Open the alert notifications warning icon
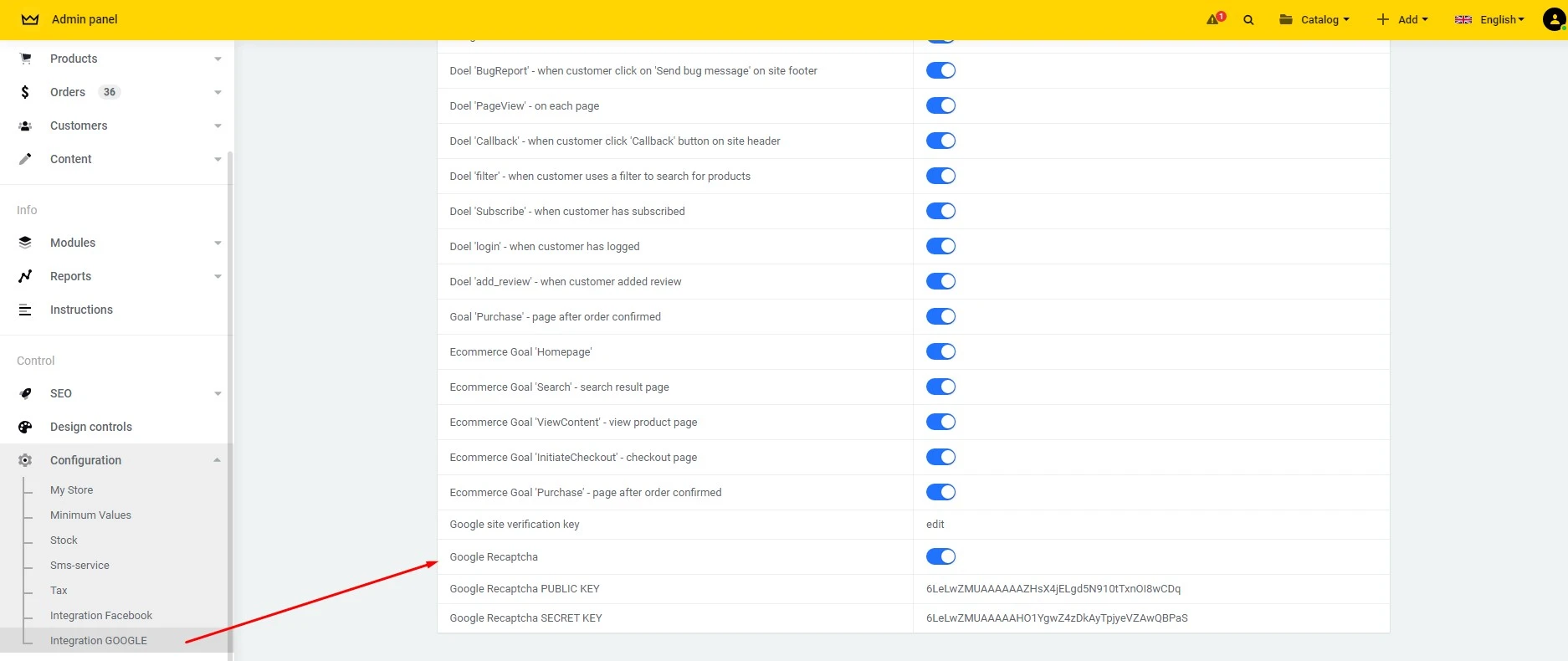Image resolution: width=1568 pixels, height=661 pixels. [1213, 19]
